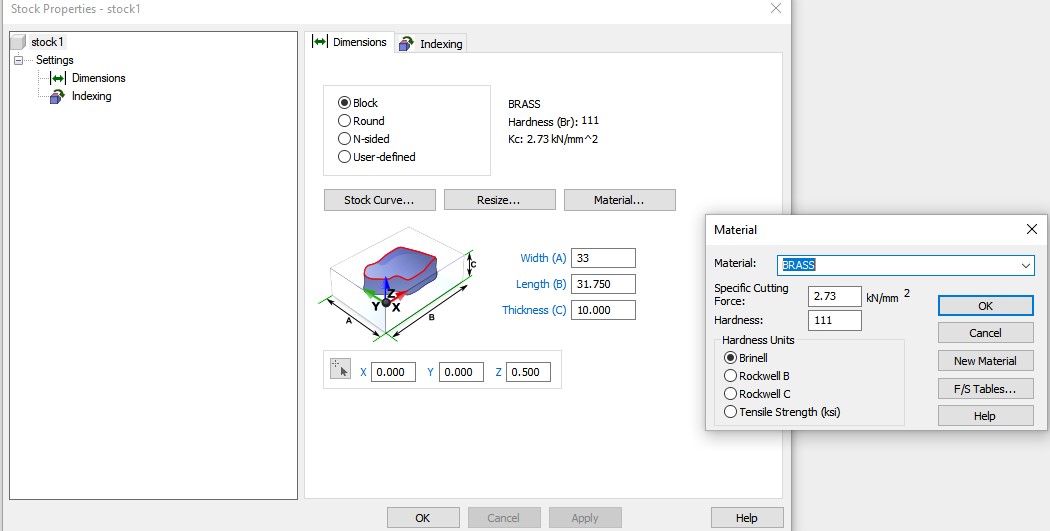Select Settings in the tree
Screen dimensions: 1050x531
click(54, 60)
